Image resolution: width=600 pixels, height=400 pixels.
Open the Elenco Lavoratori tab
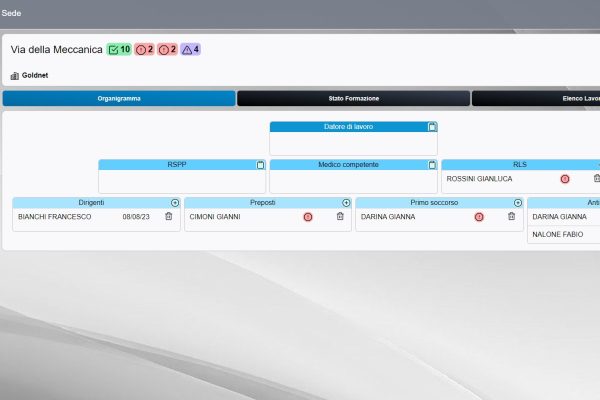click(536, 98)
